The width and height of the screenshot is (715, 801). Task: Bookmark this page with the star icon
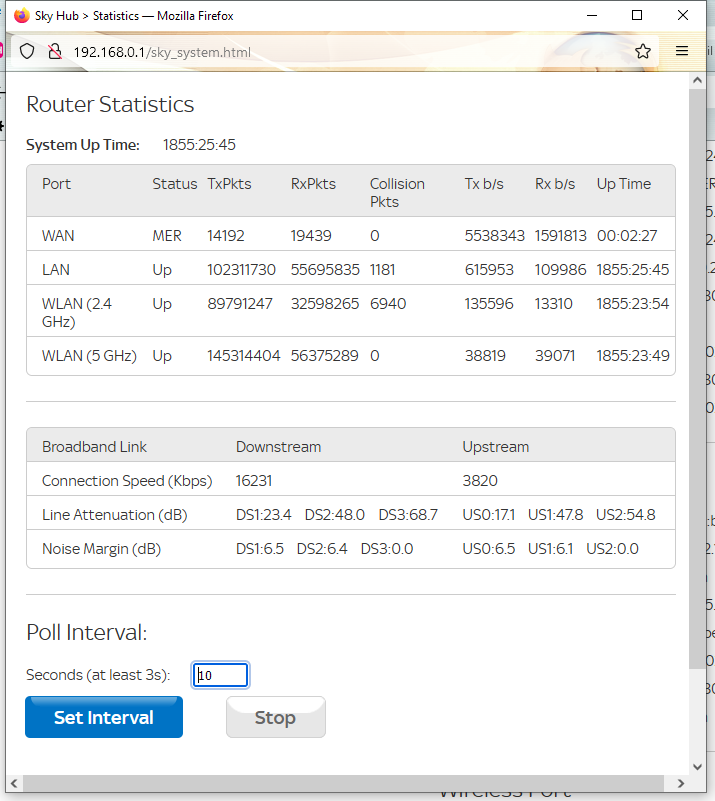[643, 52]
